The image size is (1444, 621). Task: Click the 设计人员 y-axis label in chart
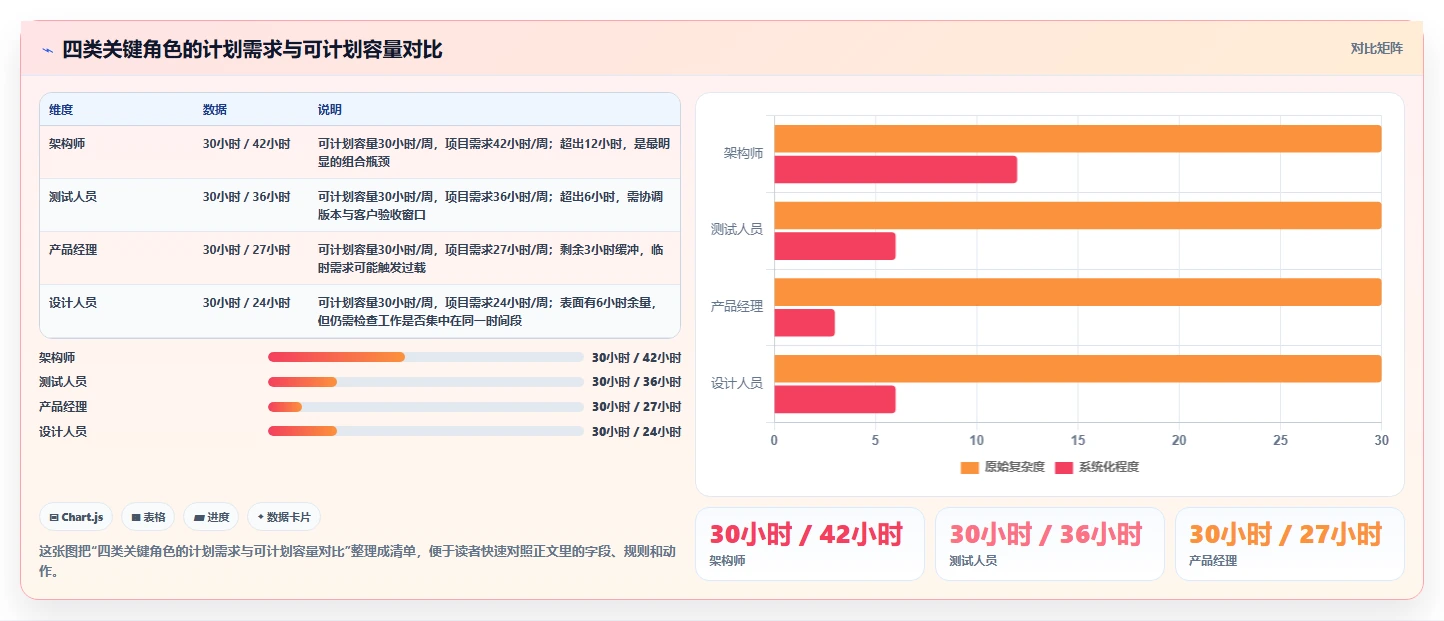tap(737, 383)
